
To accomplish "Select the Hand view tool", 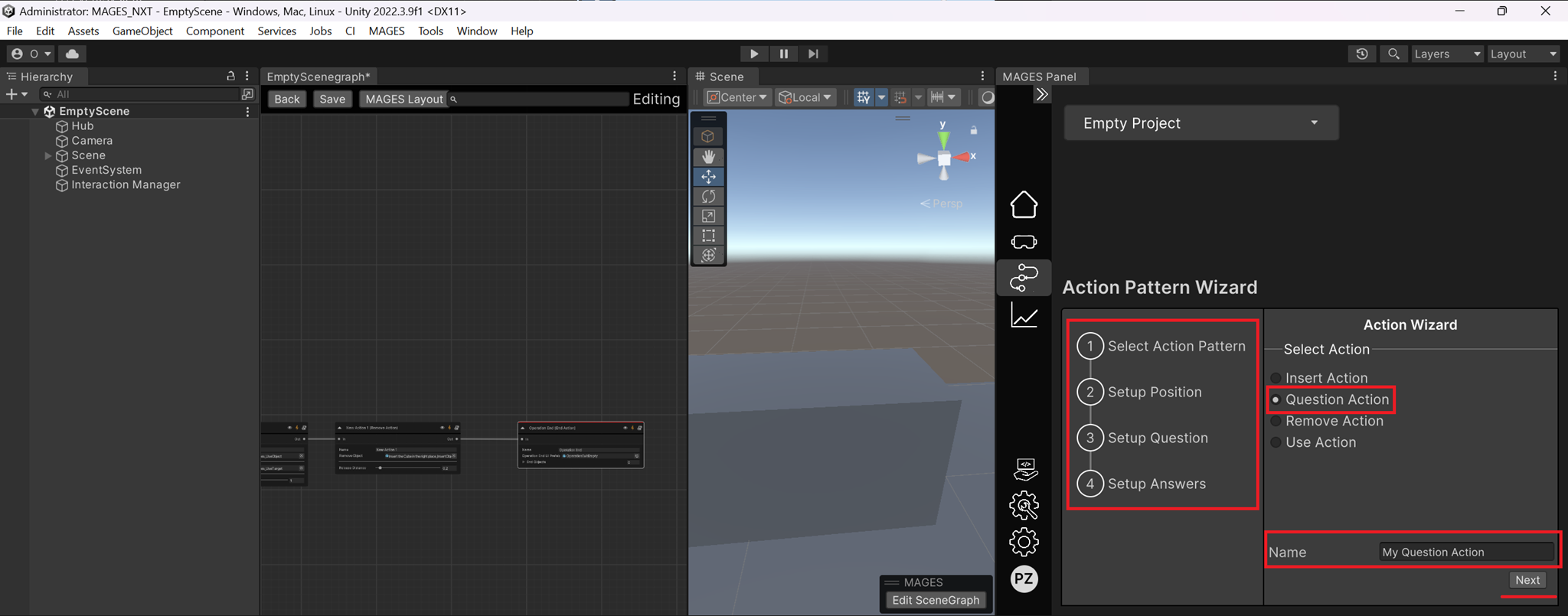I will pyautogui.click(x=708, y=157).
